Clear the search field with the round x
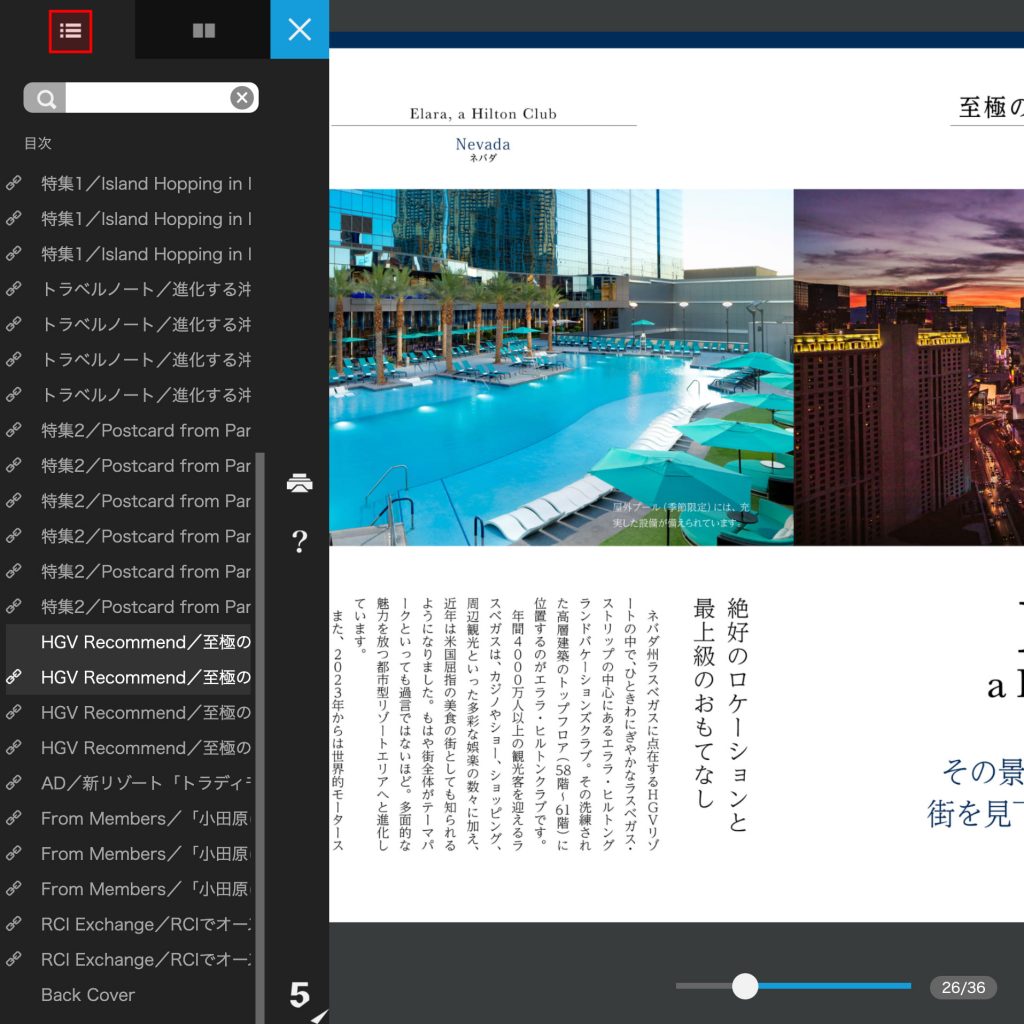The image size is (1024, 1024). tap(242, 98)
